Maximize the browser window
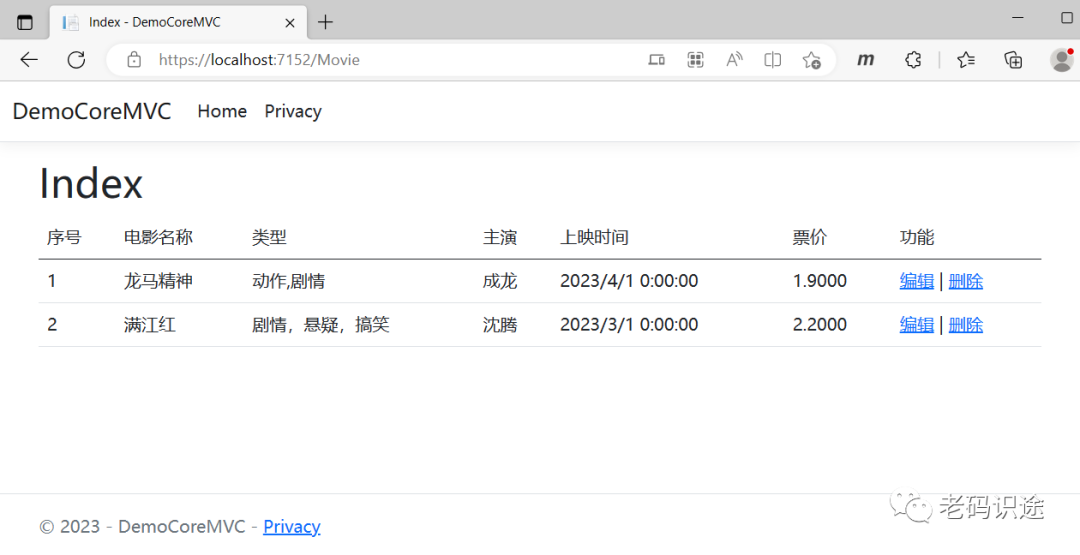Image resolution: width=1080 pixels, height=555 pixels. pos(1067,17)
